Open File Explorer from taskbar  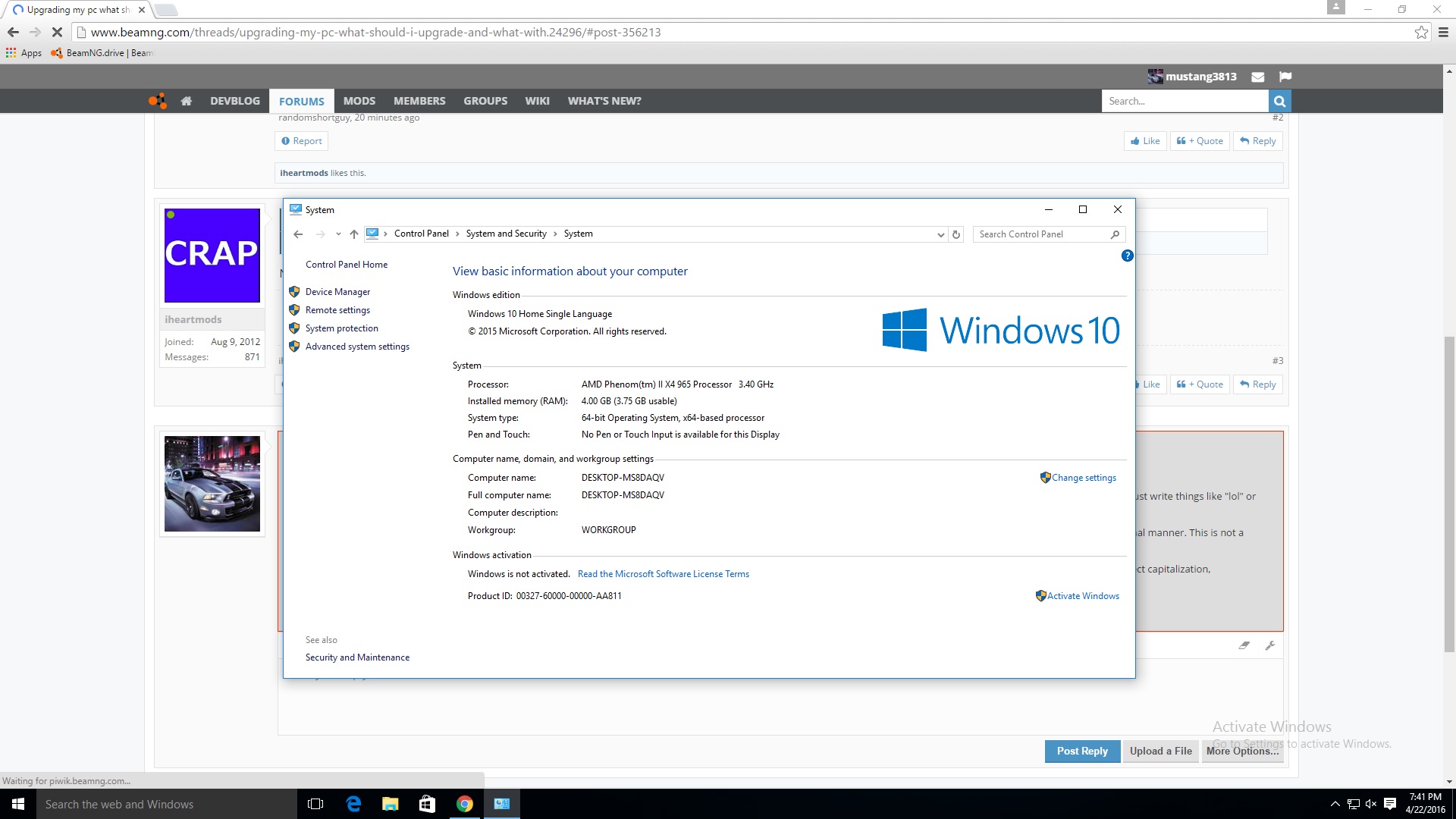click(x=391, y=804)
